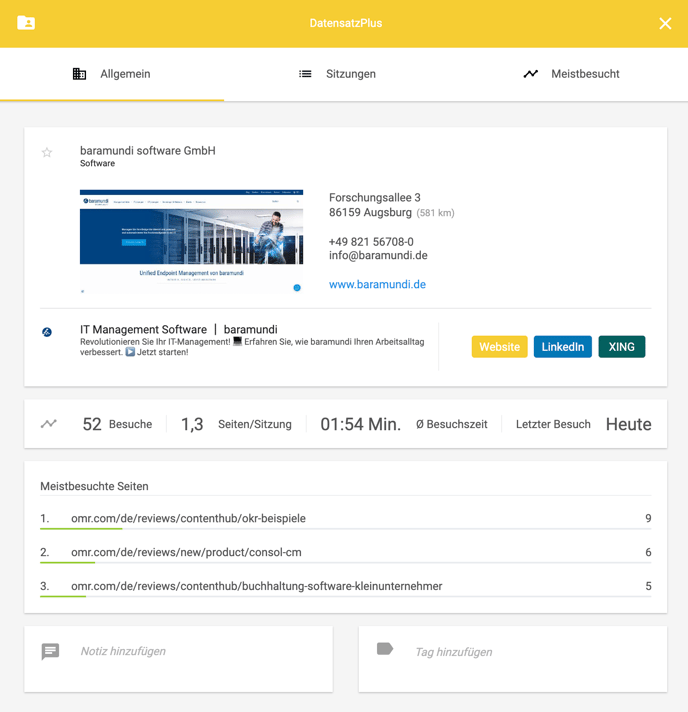Click into the Notiz hinzufügen field
688x712 pixels.
(178, 659)
